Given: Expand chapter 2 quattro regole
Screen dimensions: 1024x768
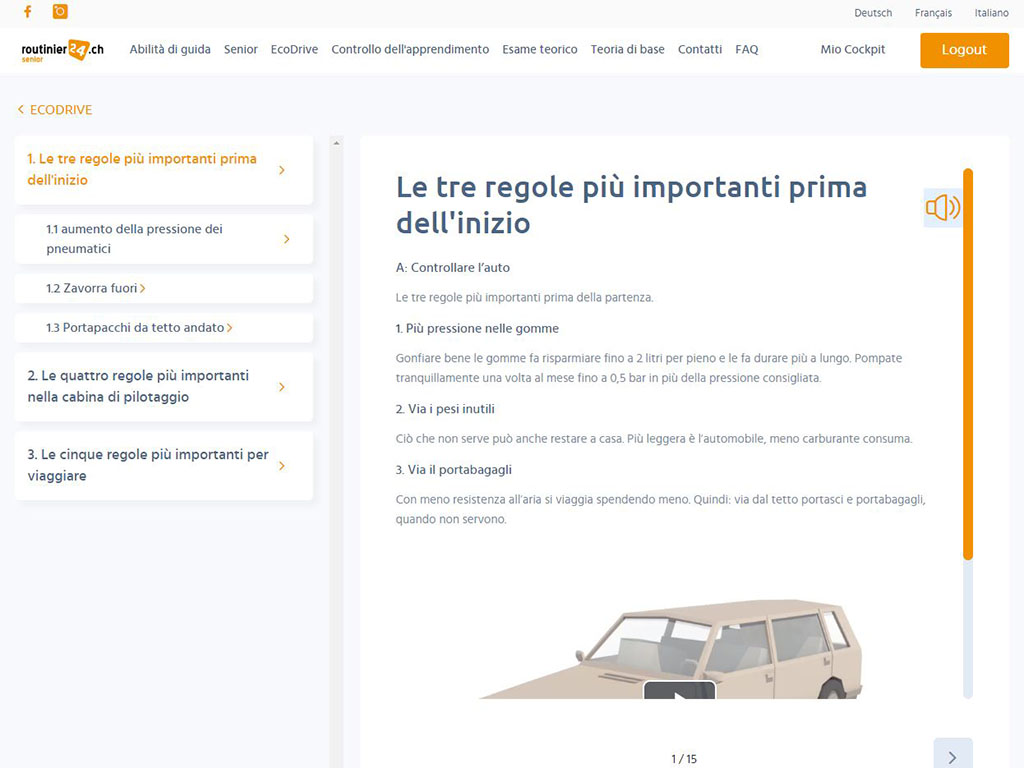Looking at the screenshot, I should pyautogui.click(x=163, y=387).
